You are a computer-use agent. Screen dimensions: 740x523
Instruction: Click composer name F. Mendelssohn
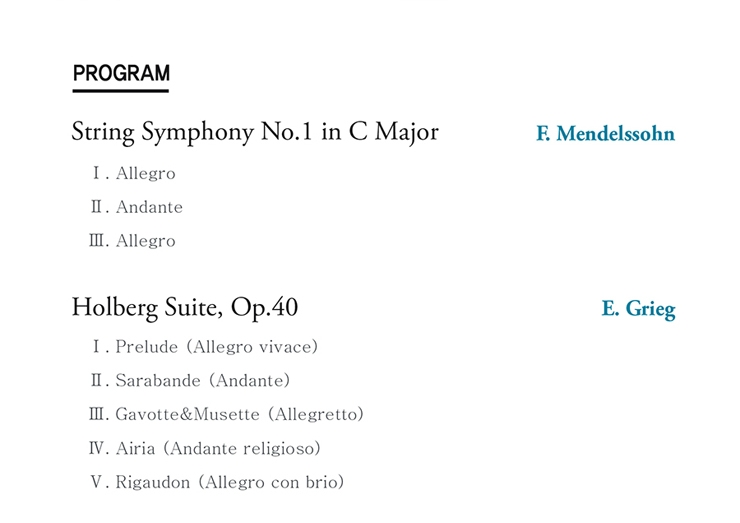click(x=605, y=134)
